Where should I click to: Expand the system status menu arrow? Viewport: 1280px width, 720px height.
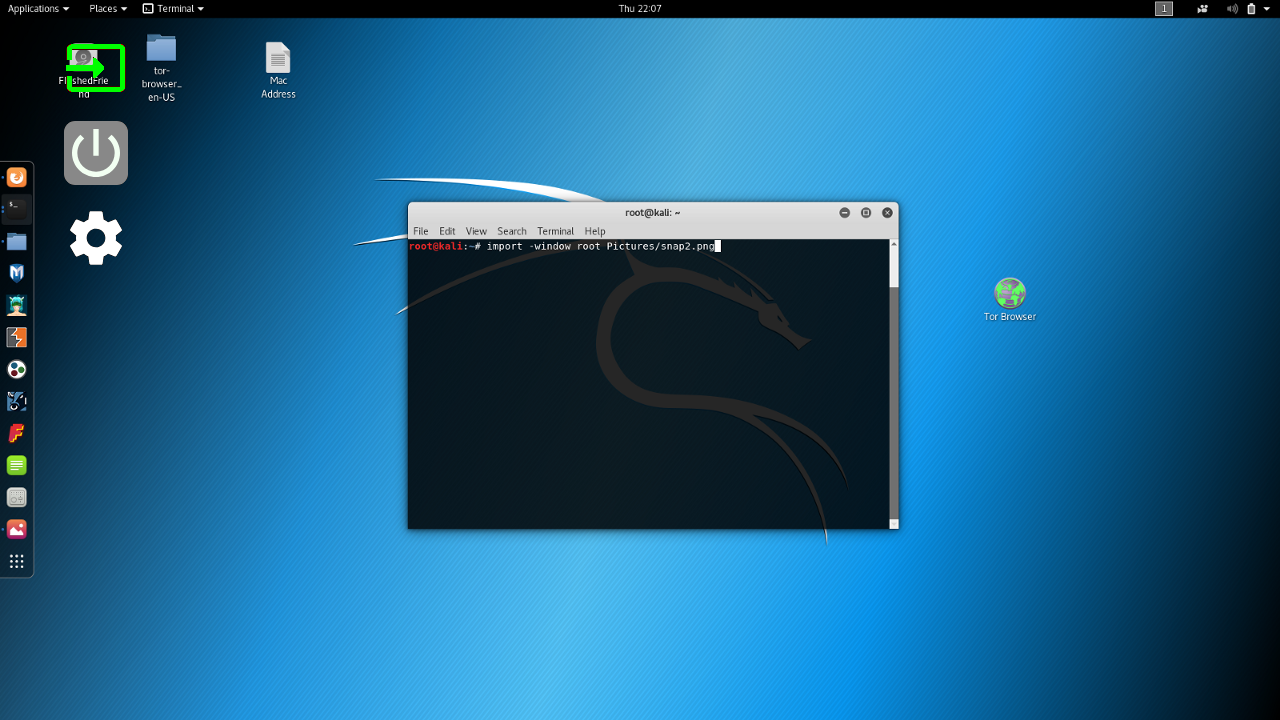coord(1268,8)
